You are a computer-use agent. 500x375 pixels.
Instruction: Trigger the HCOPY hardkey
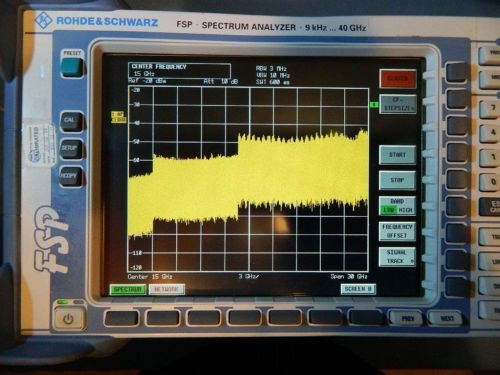pos(70,177)
